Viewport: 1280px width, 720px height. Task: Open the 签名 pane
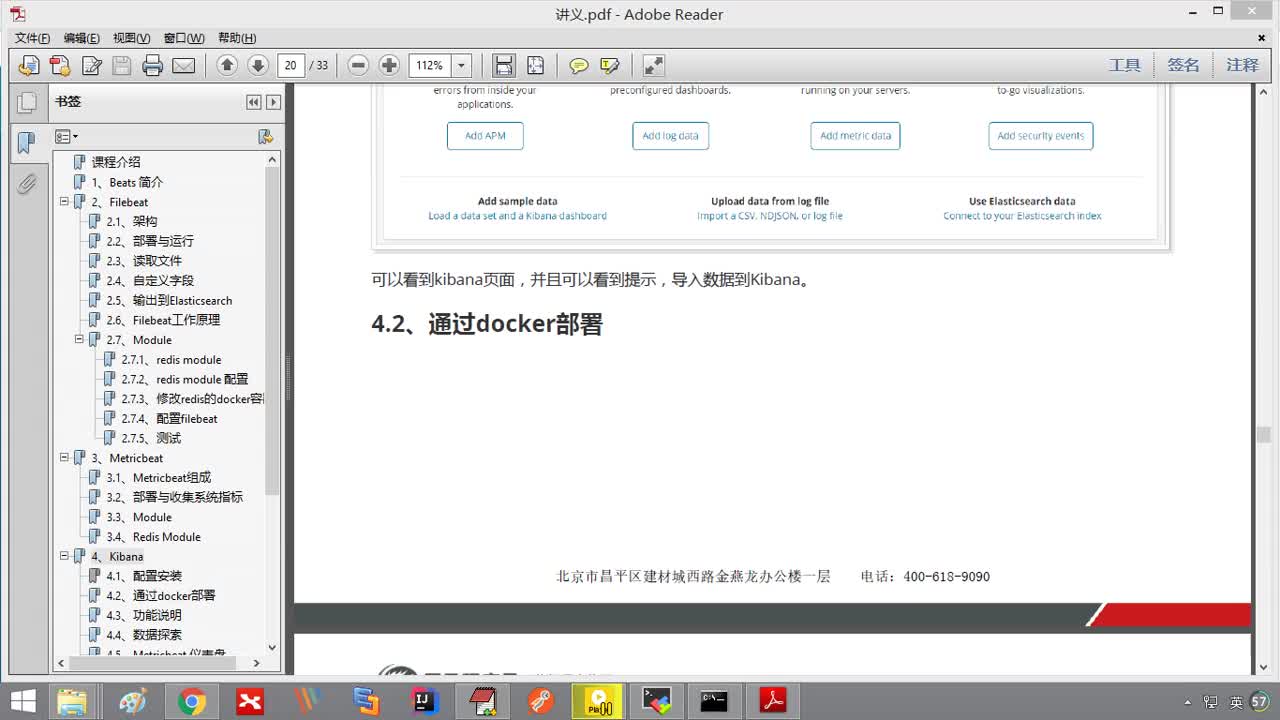point(1183,65)
